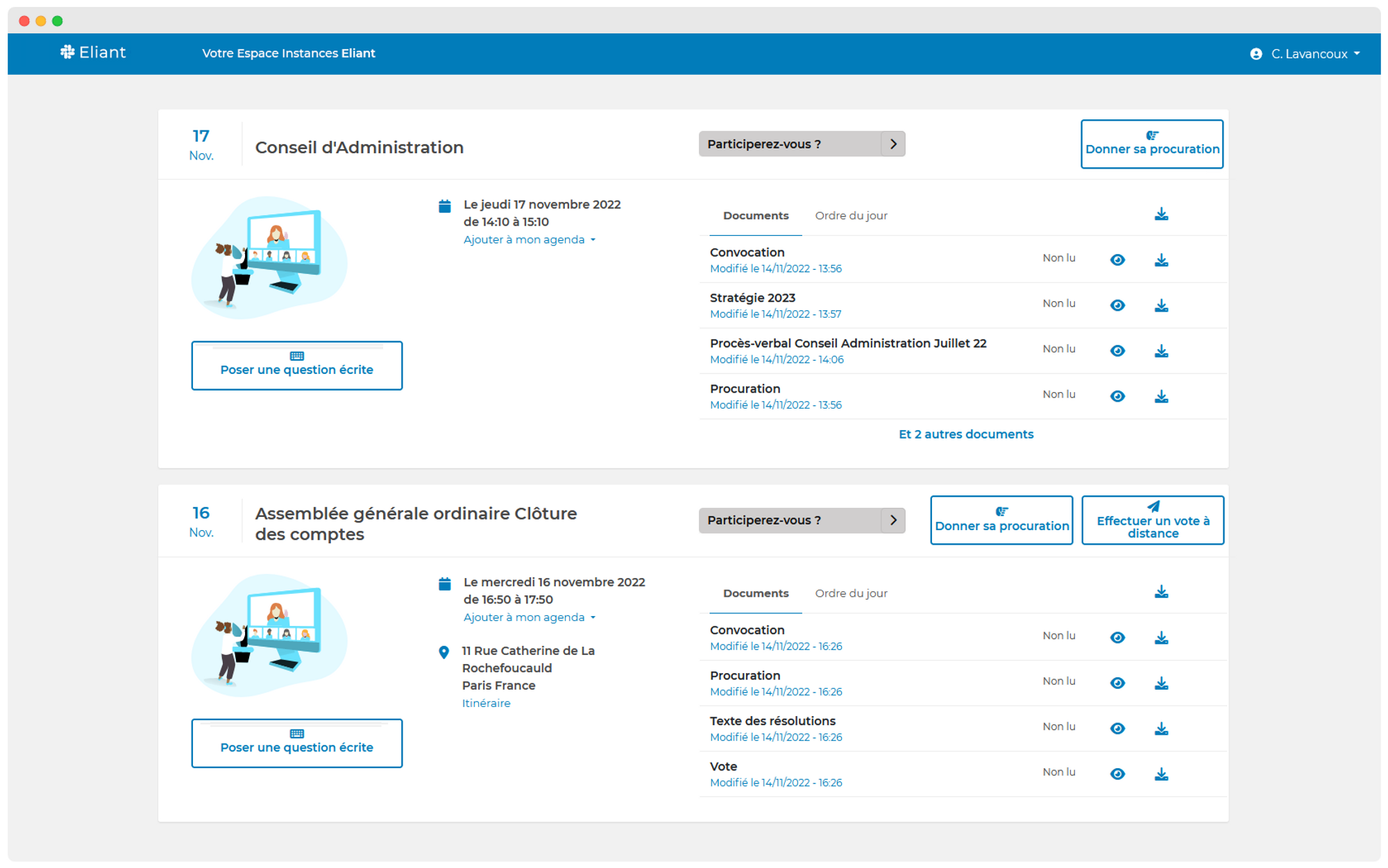Preview the Assemblée Procuration document
Image resolution: width=1388 pixels, height=868 pixels.
coord(1117,683)
